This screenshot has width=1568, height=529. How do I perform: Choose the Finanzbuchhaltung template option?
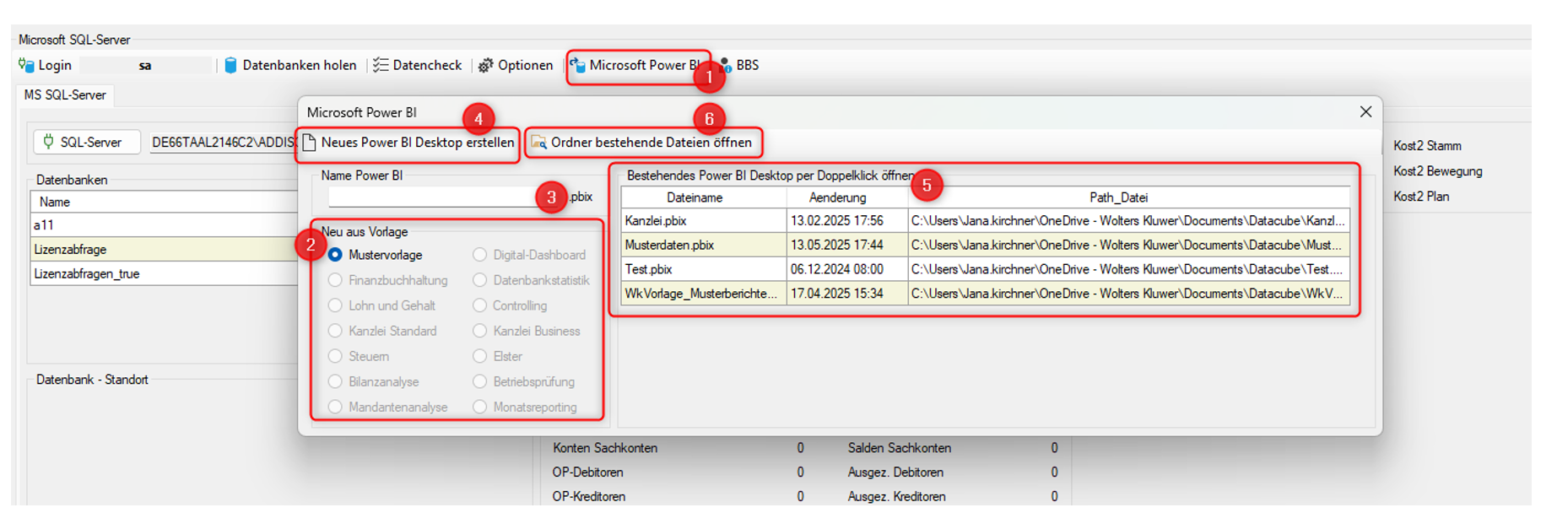pyautogui.click(x=335, y=280)
